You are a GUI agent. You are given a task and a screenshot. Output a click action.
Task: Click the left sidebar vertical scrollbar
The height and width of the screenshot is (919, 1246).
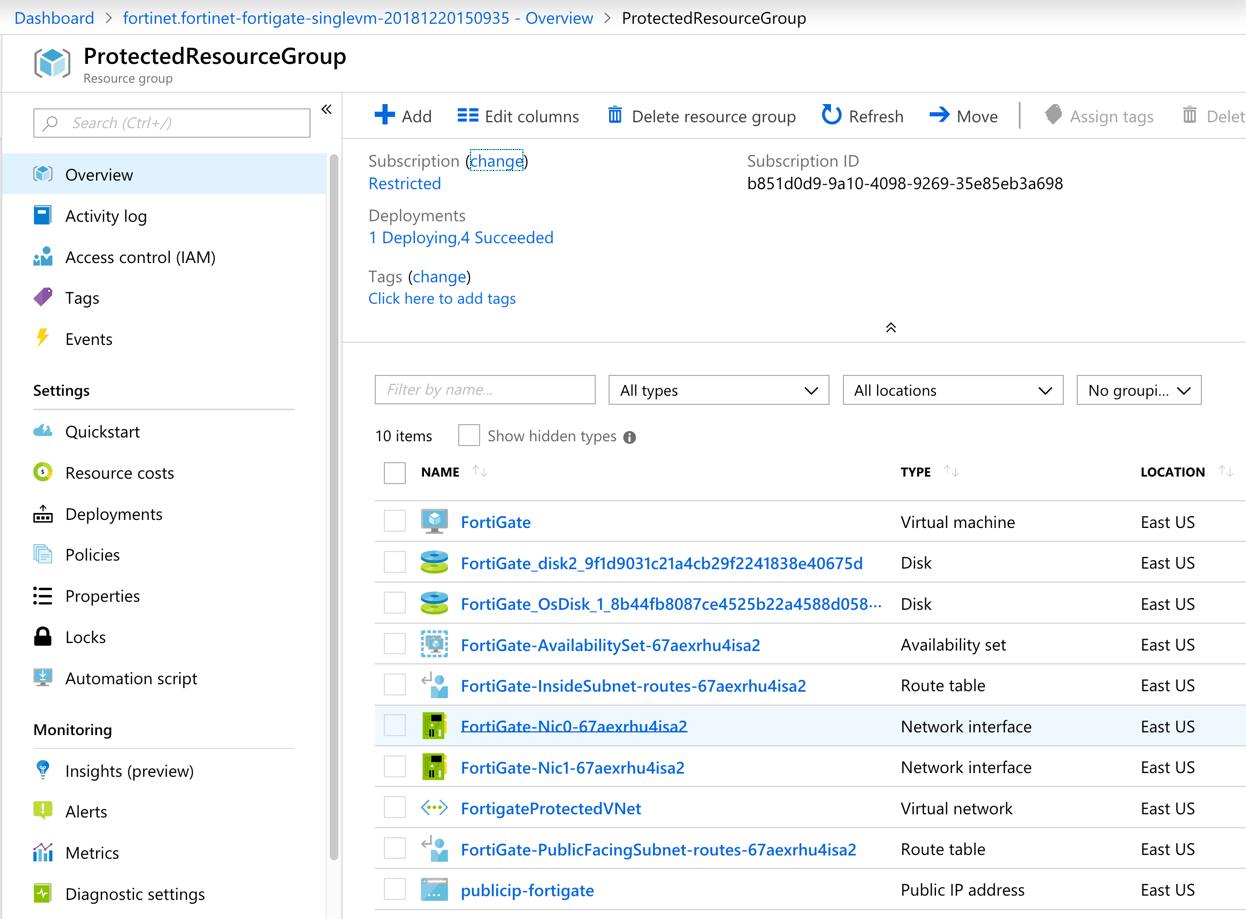tap(334, 500)
